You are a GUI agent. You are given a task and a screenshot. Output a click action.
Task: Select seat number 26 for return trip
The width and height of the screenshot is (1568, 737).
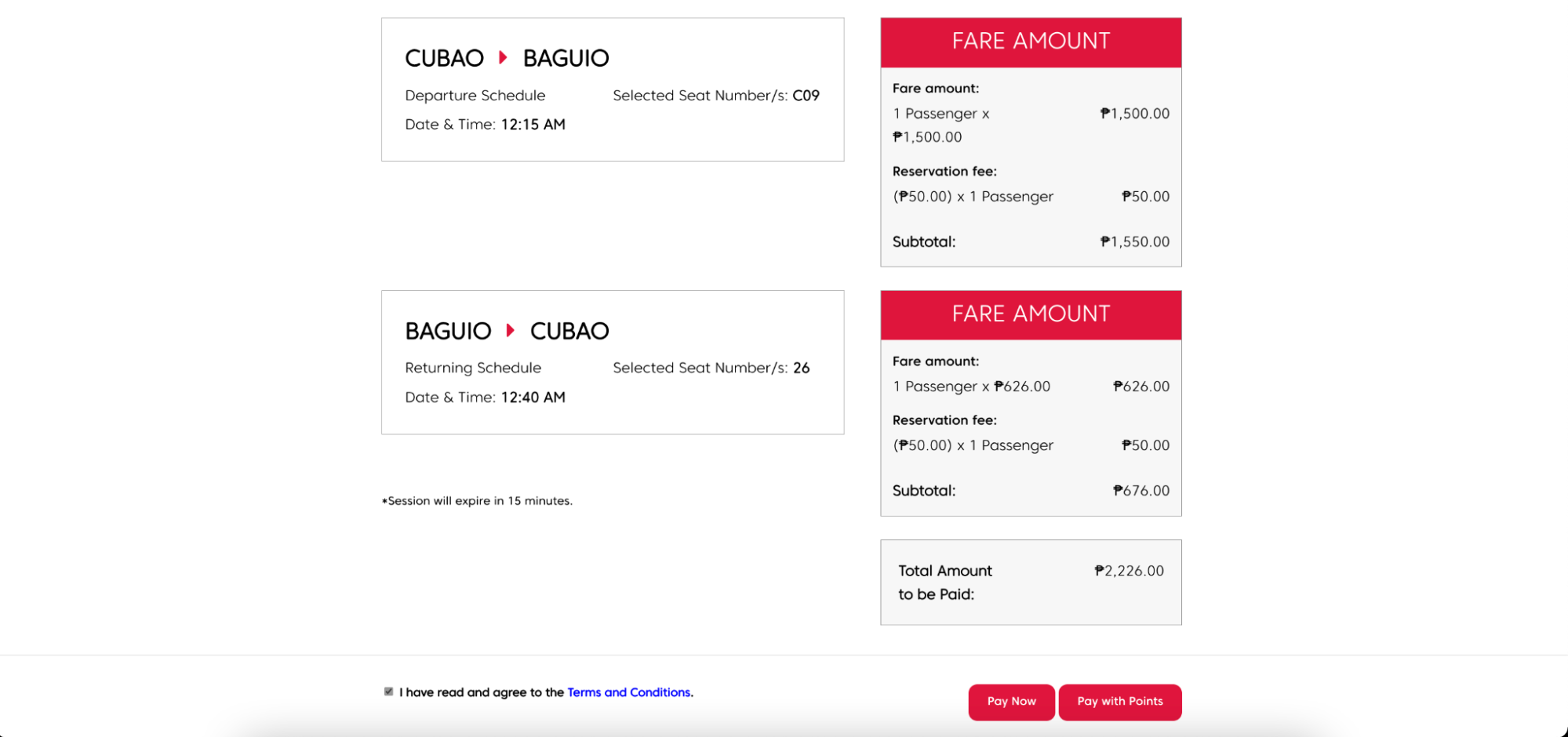[x=803, y=368]
